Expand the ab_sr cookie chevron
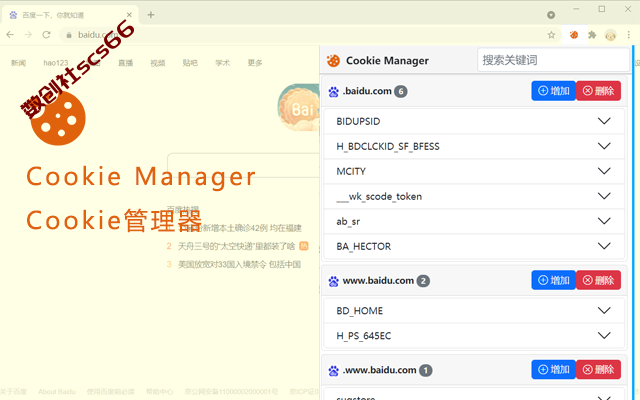 [604, 221]
